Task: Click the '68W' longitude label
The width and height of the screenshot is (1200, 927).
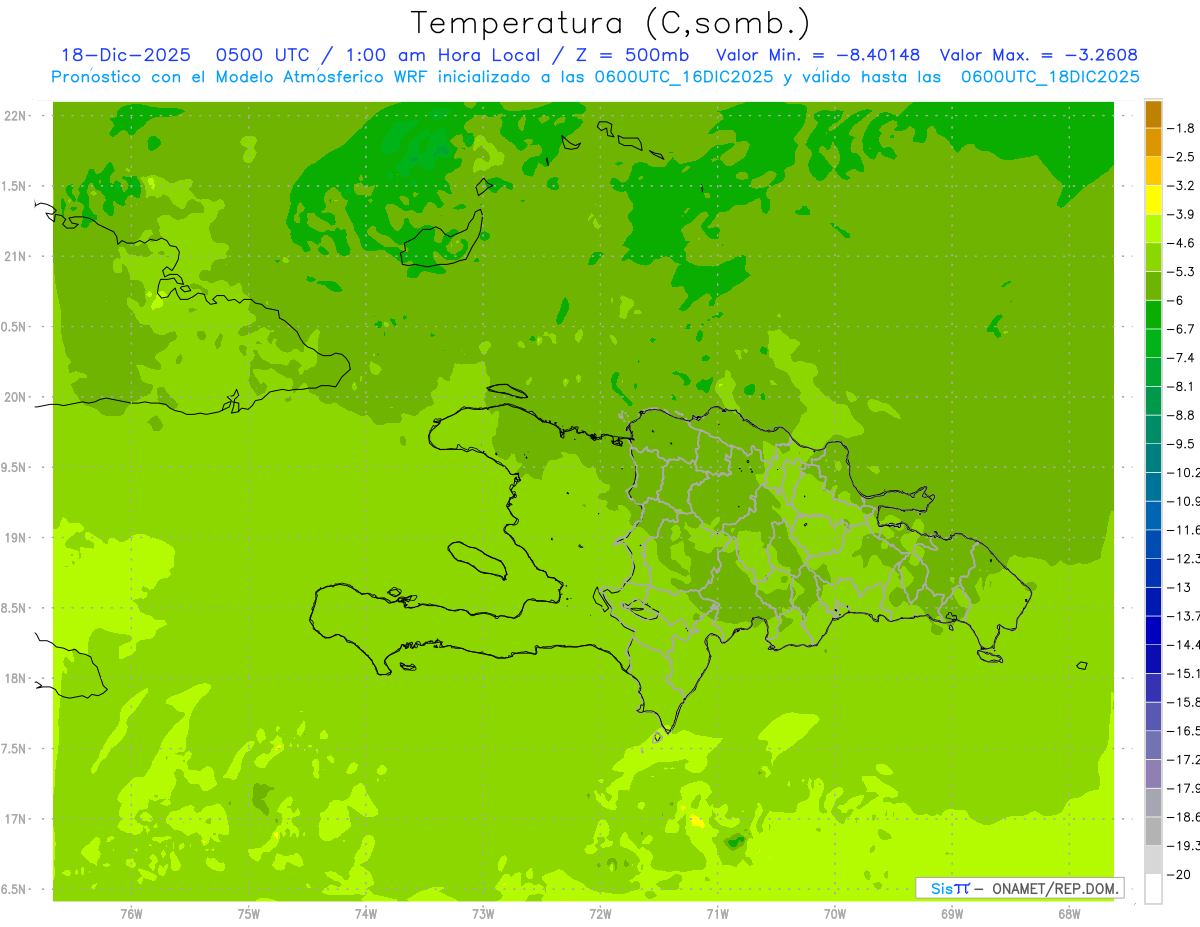Action: 1069,913
